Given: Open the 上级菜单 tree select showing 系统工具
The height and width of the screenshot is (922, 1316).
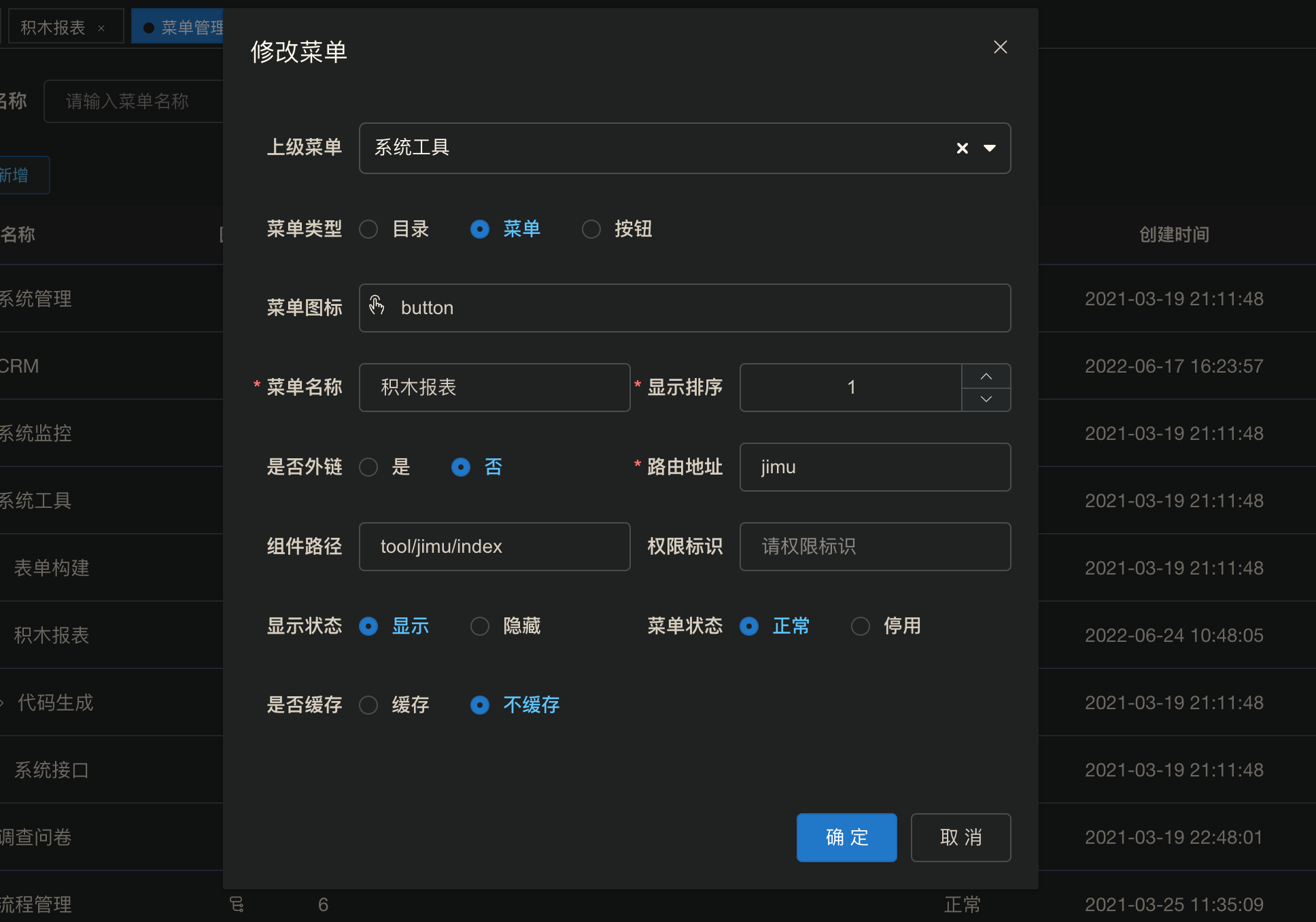Looking at the screenshot, I should [685, 148].
